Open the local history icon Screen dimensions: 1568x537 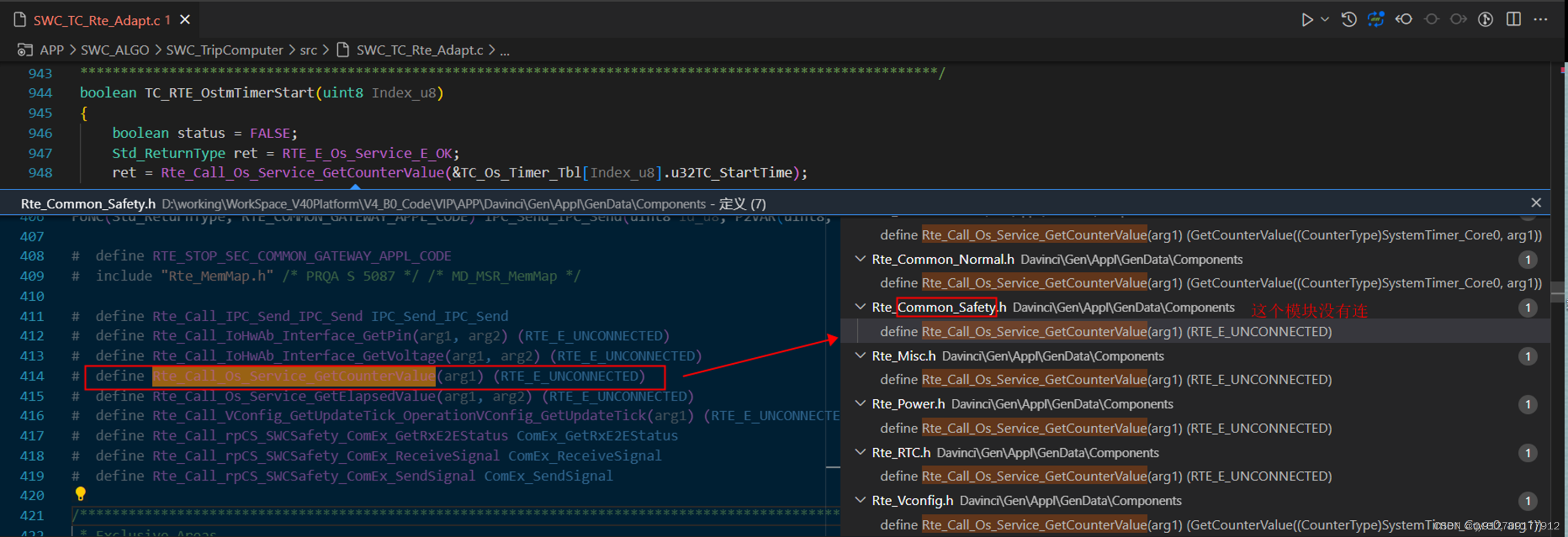coord(1349,19)
